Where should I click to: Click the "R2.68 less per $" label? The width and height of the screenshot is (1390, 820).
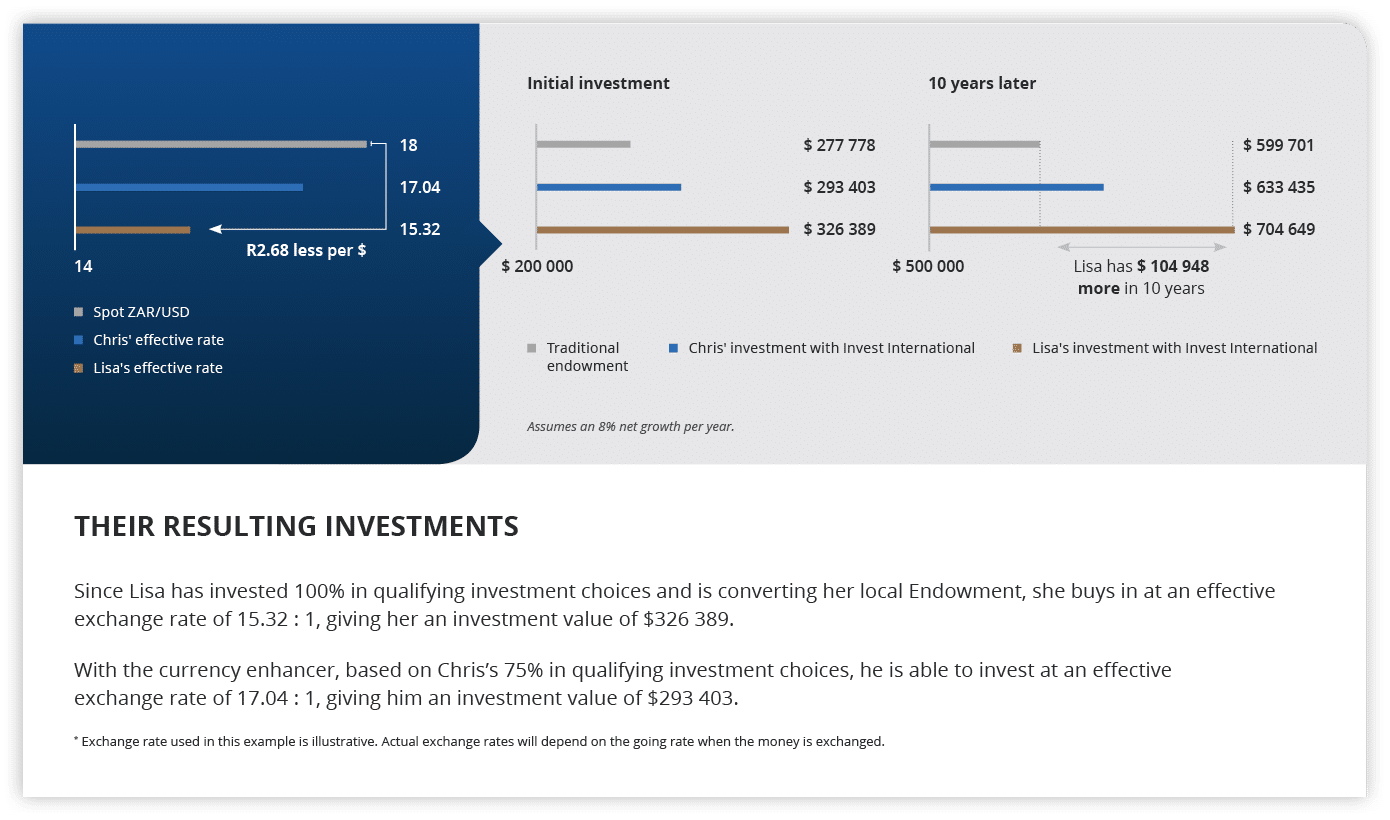pyautogui.click(x=306, y=250)
